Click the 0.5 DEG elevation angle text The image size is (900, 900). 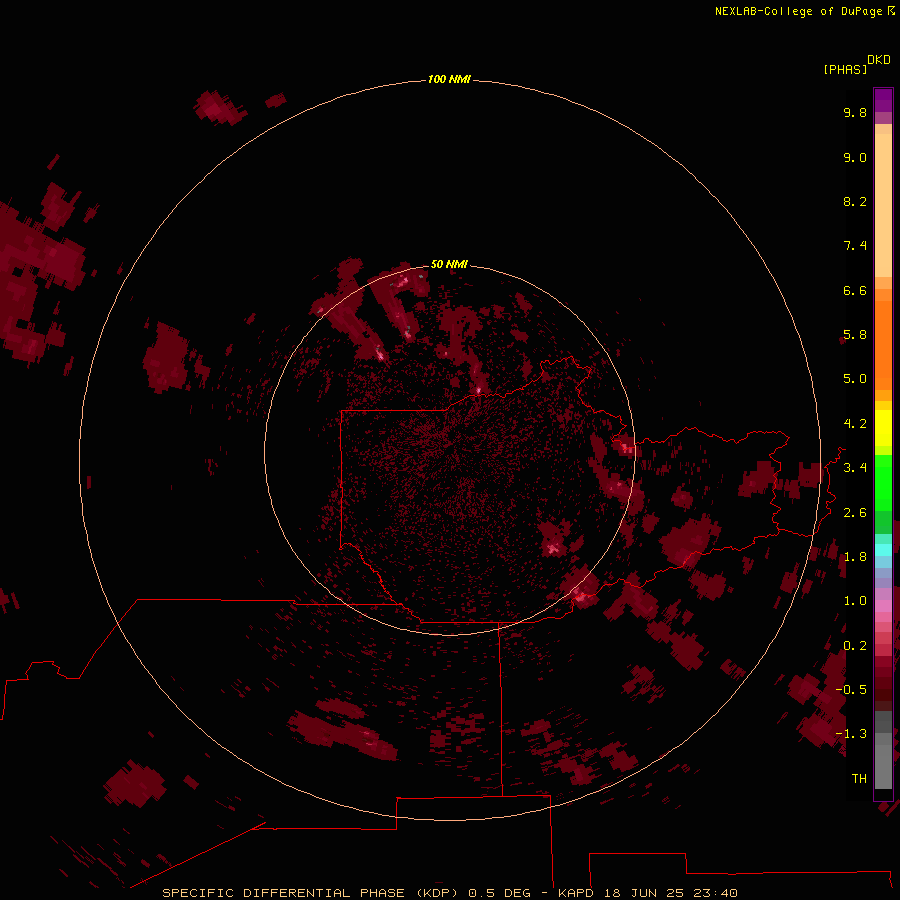click(502, 893)
